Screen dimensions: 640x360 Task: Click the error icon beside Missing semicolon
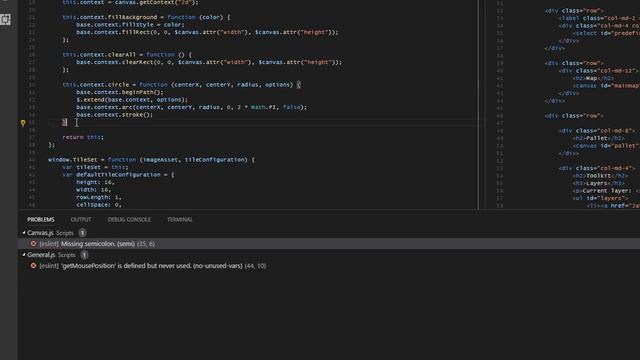(x=33, y=244)
